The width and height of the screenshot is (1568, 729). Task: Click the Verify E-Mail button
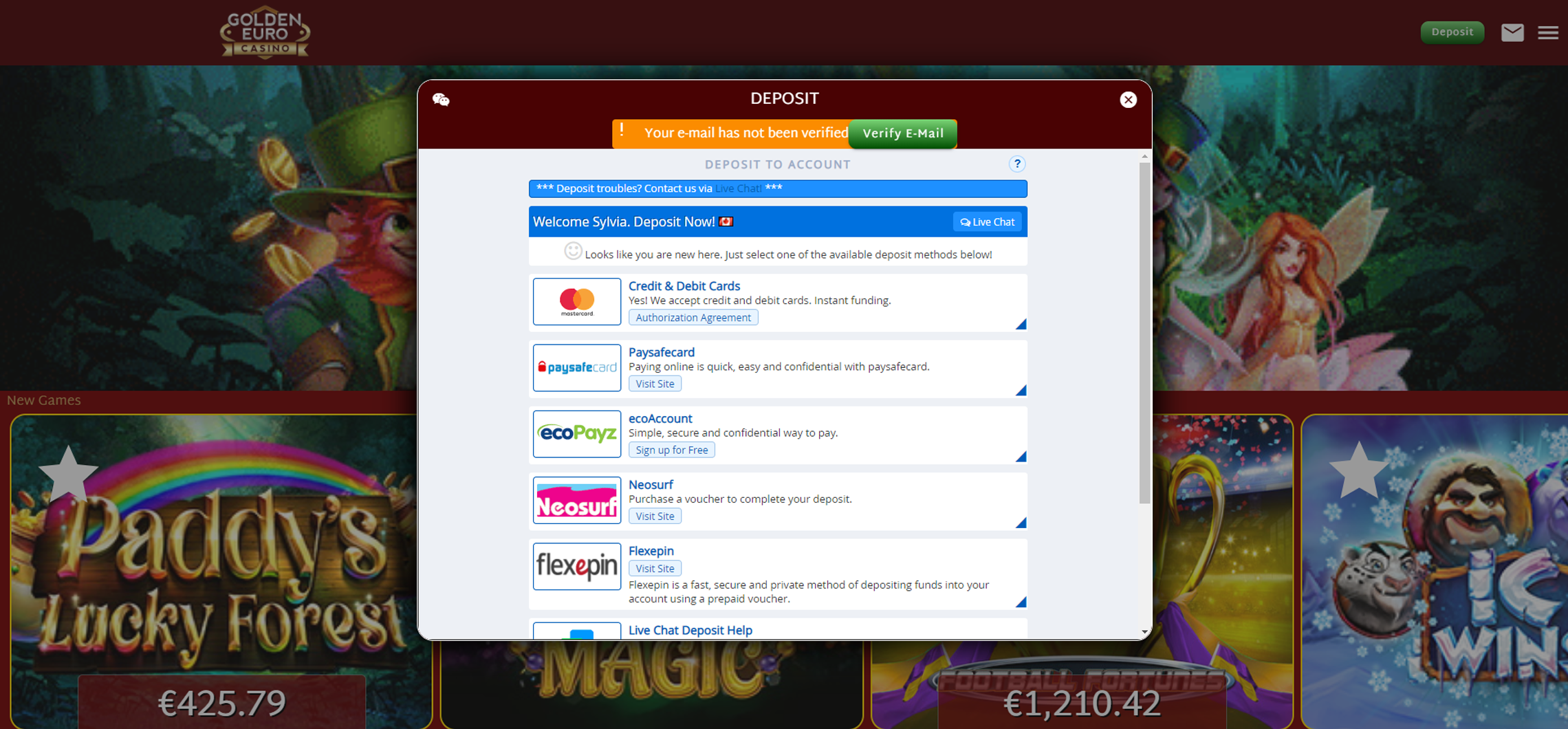(x=903, y=133)
